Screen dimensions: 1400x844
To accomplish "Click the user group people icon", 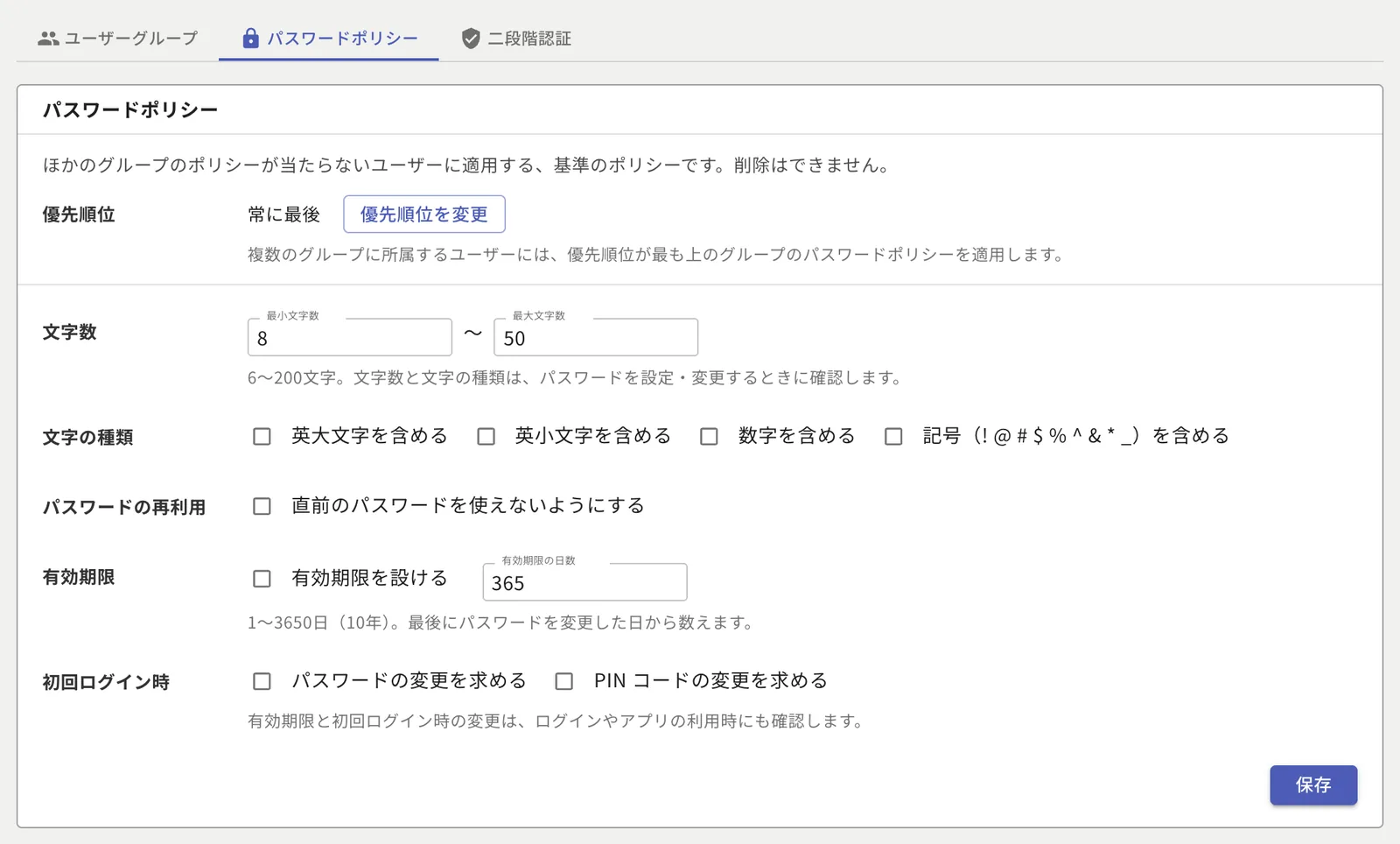I will [x=49, y=39].
